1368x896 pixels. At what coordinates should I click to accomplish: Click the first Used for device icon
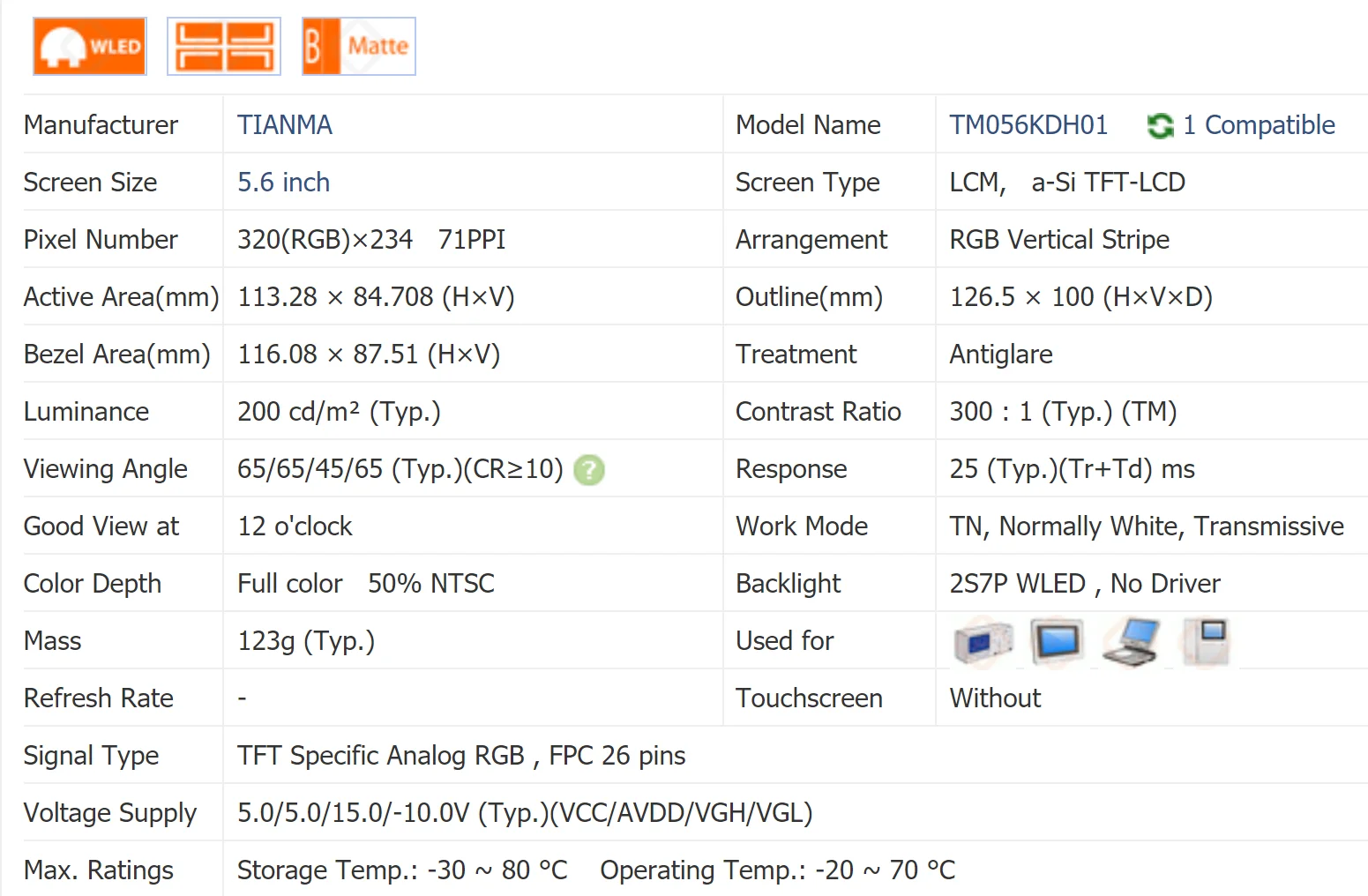[x=983, y=642]
